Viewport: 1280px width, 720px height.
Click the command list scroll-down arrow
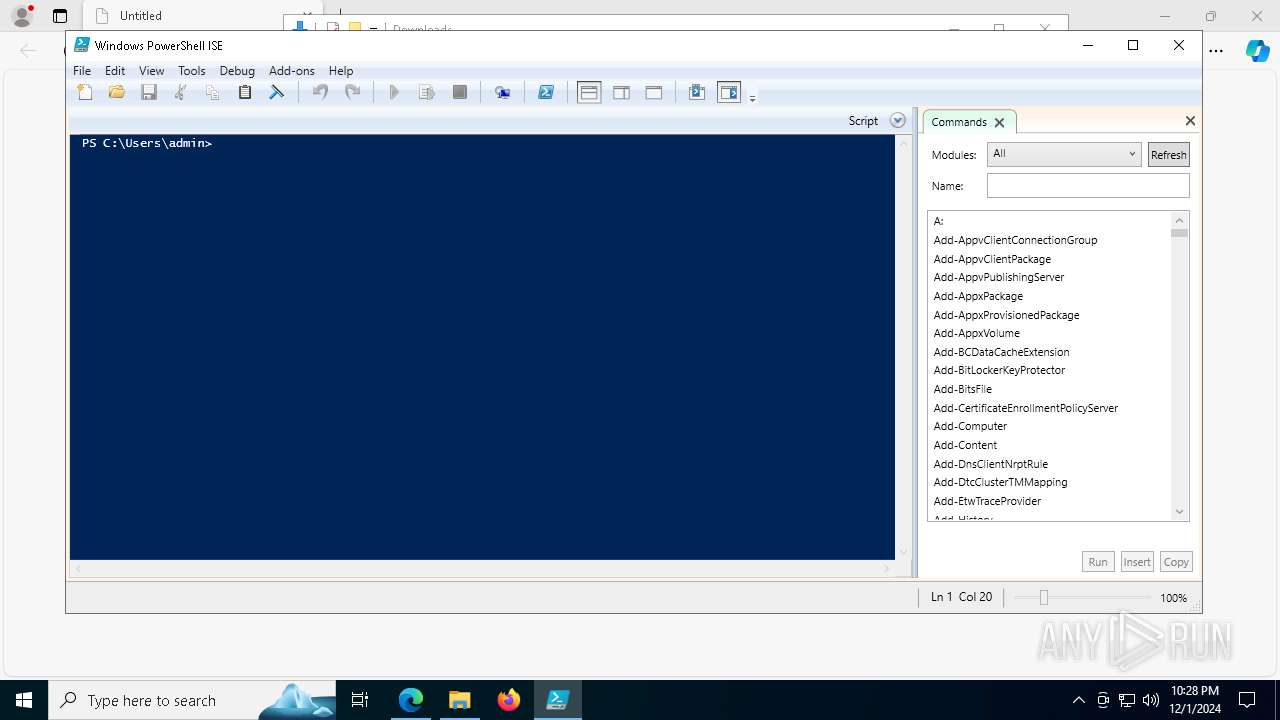(x=1179, y=512)
